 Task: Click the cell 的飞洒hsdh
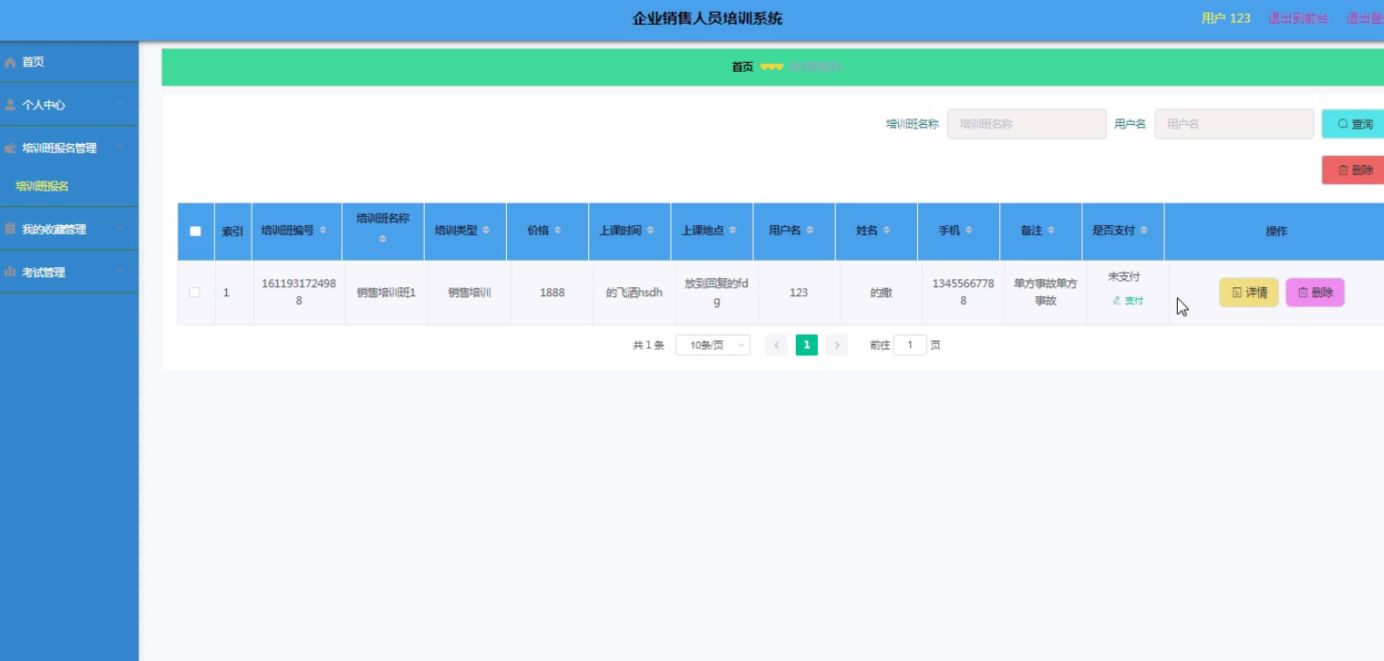[634, 292]
